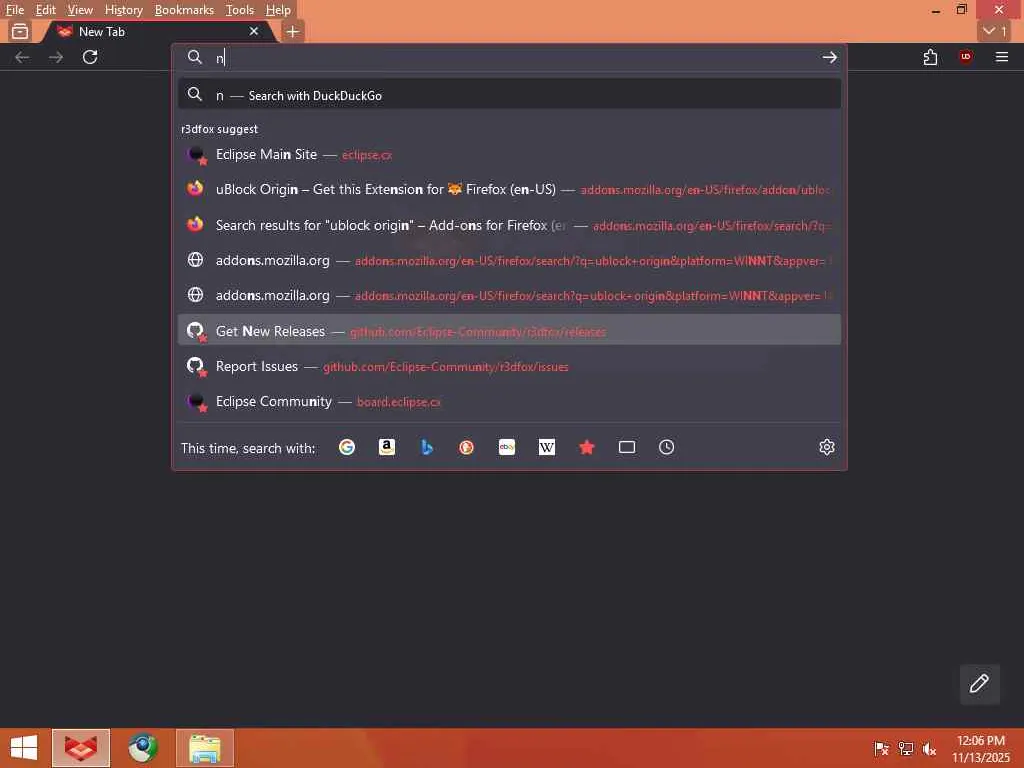The height and width of the screenshot is (768, 1024).
Task: Open the uBlock Origin toolbar icon
Action: (966, 57)
